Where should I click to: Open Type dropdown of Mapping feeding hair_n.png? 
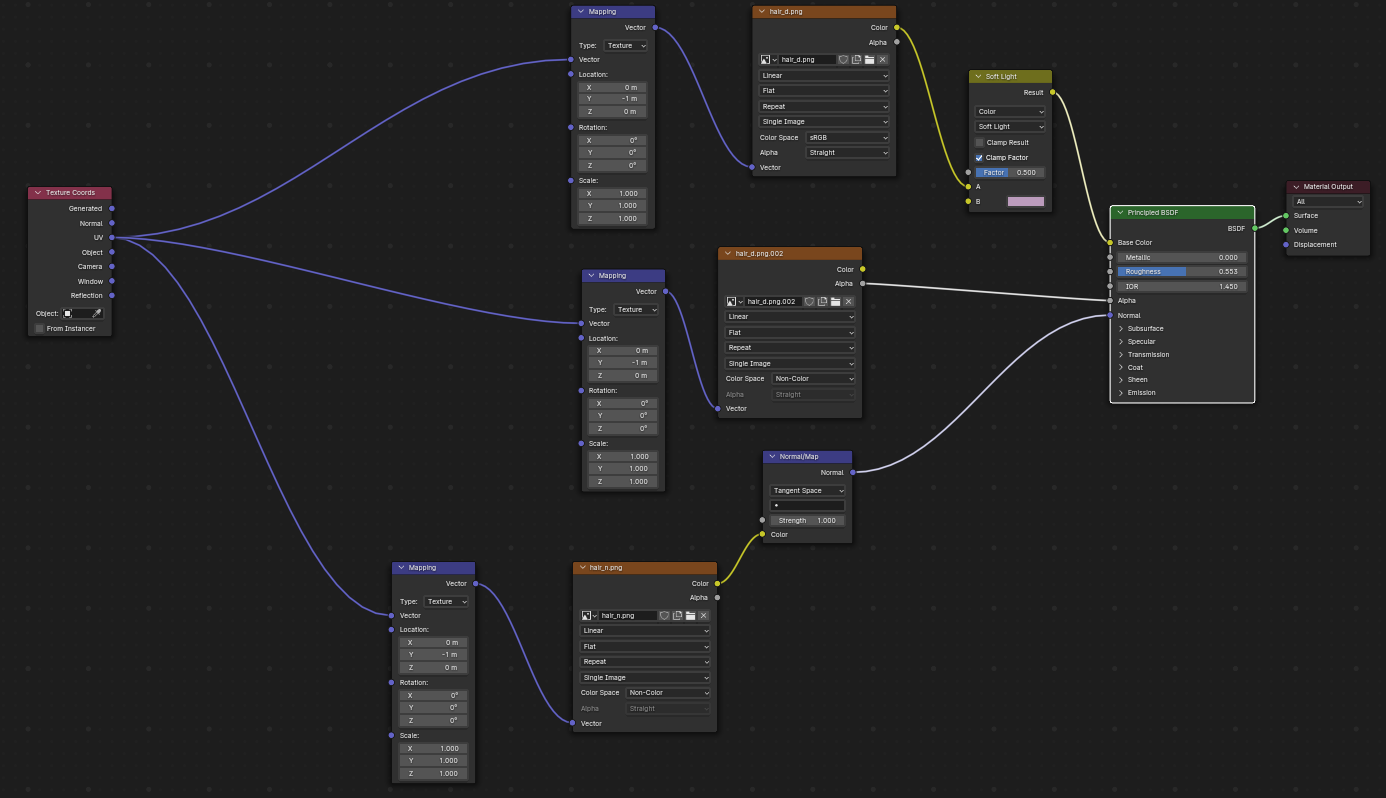pyautogui.click(x=446, y=601)
